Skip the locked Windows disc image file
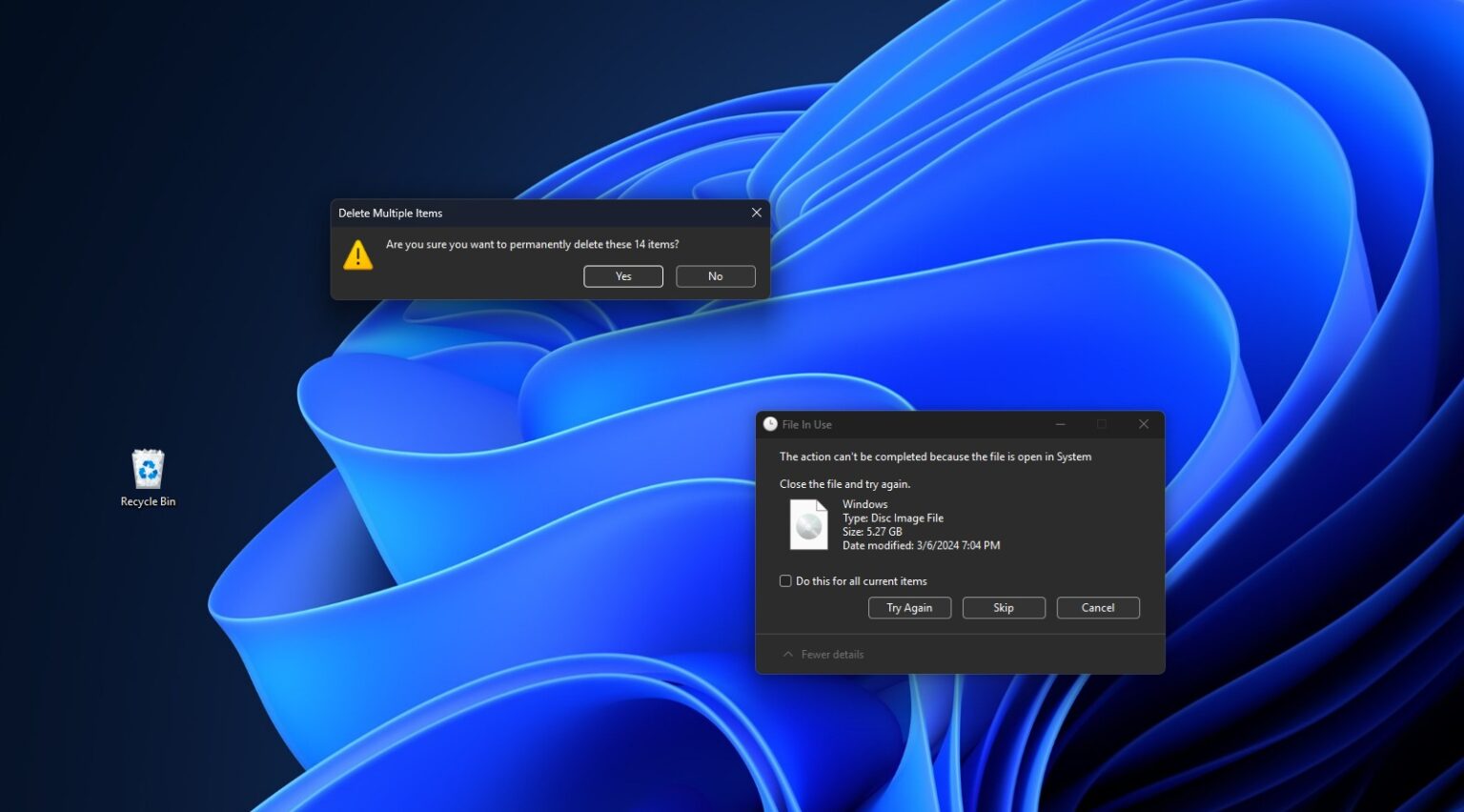Image resolution: width=1464 pixels, height=812 pixels. (1003, 607)
